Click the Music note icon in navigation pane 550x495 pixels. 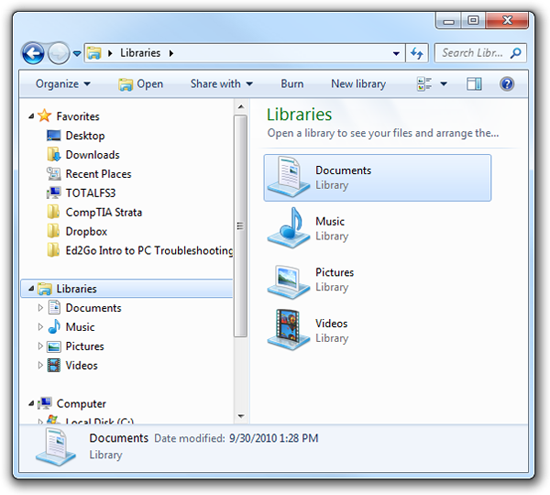pyautogui.click(x=54, y=327)
